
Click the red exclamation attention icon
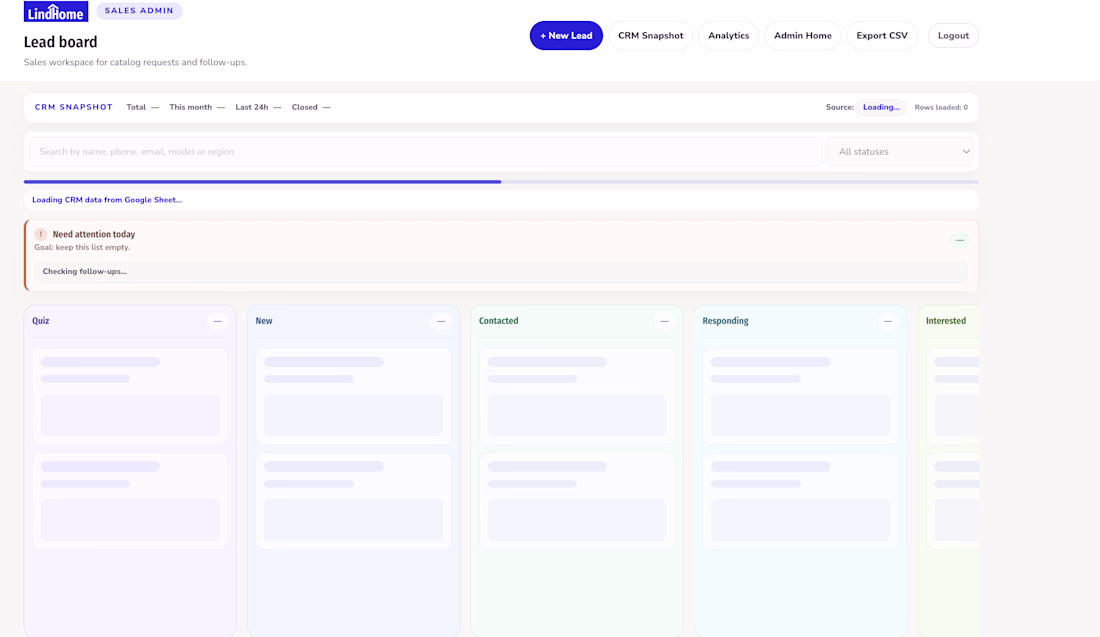click(x=41, y=234)
